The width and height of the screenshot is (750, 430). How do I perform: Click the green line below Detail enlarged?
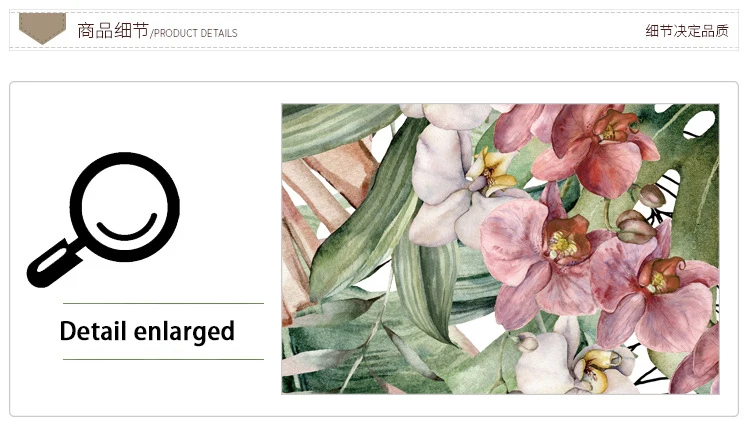(x=163, y=359)
